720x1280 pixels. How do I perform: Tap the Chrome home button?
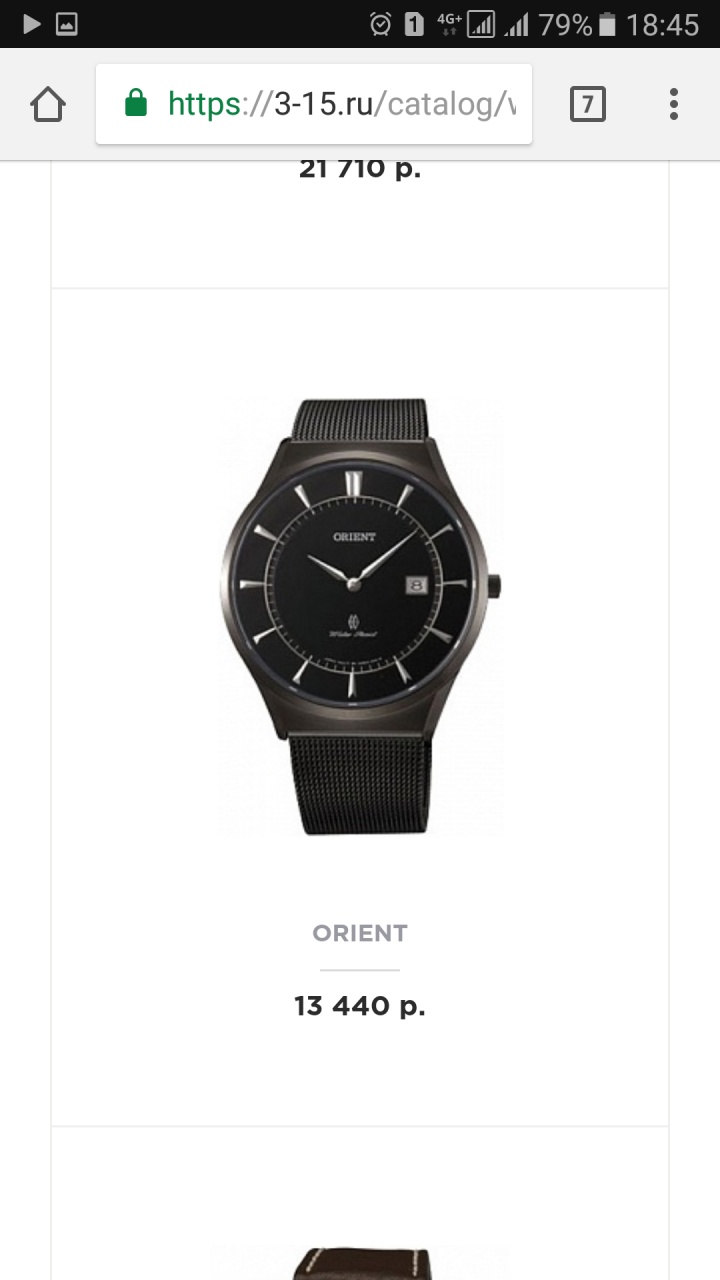pyautogui.click(x=48, y=104)
